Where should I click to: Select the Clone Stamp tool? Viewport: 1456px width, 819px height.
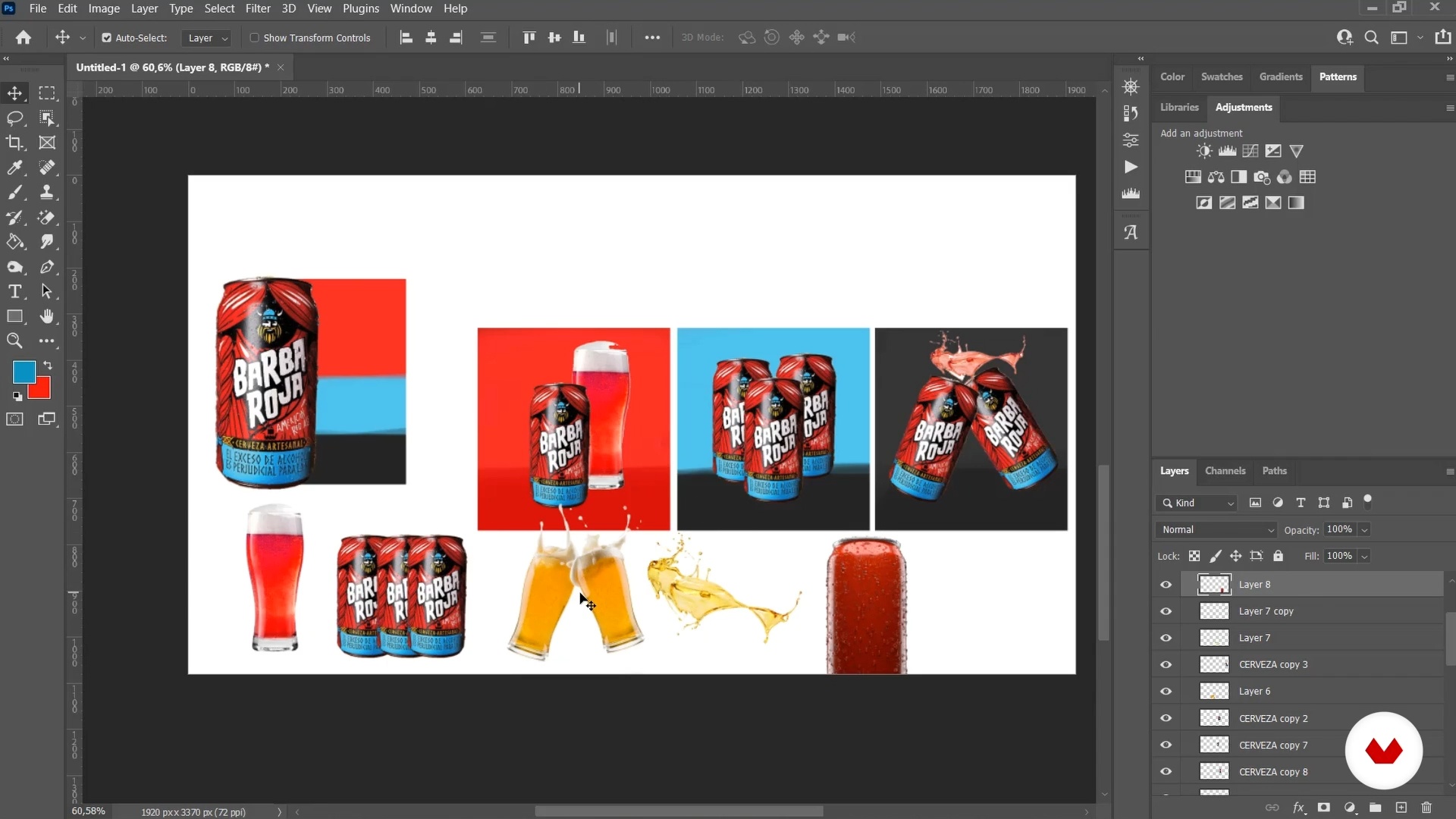[47, 193]
